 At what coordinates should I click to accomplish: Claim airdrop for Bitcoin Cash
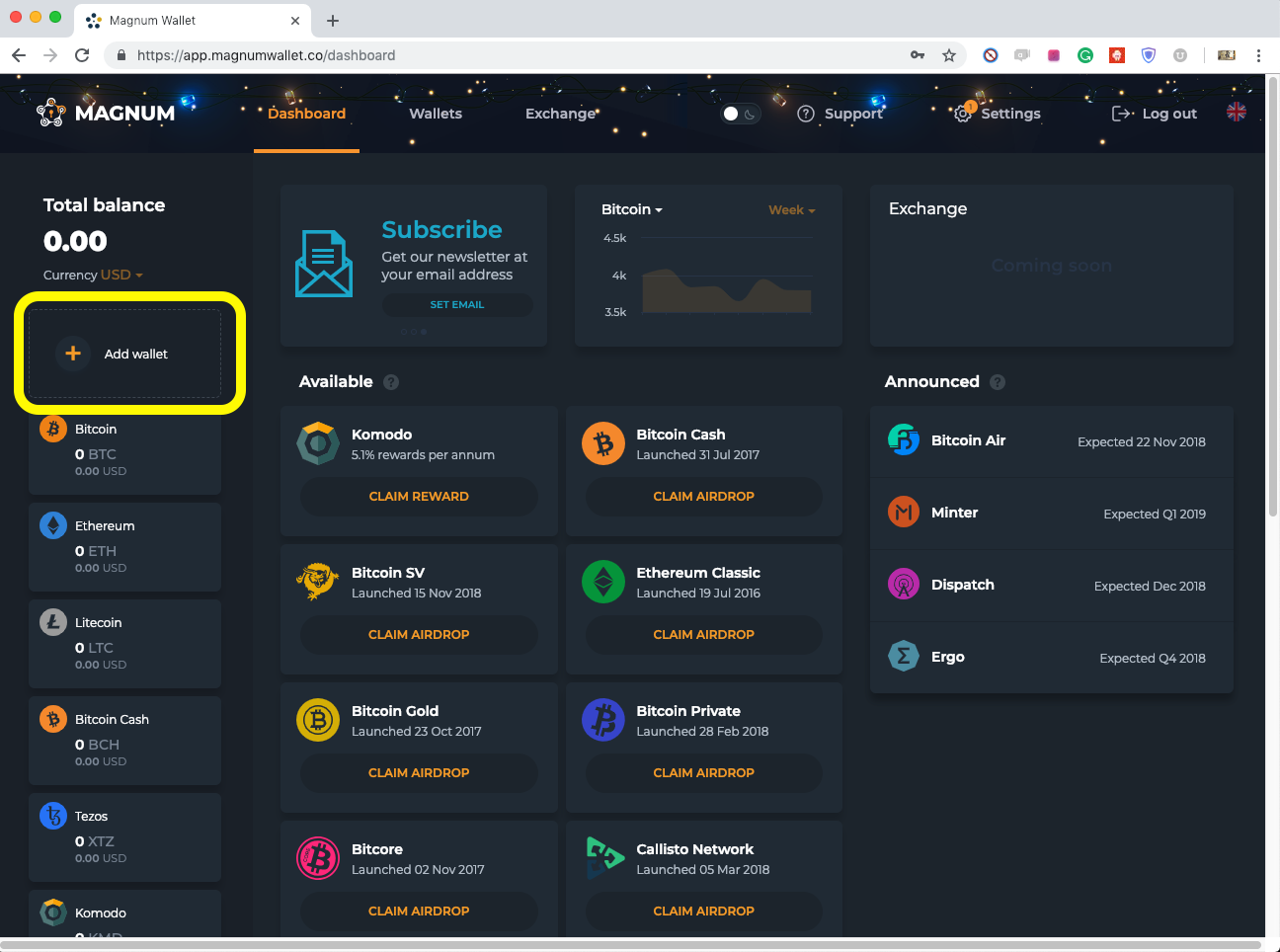(x=703, y=496)
